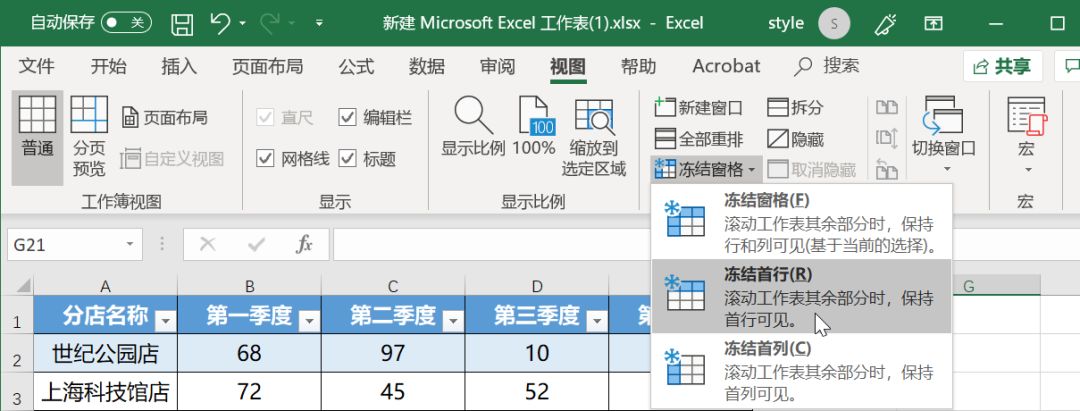The height and width of the screenshot is (411, 1080).
Task: Open Ribbon Display Options icon
Action: [x=934, y=24]
